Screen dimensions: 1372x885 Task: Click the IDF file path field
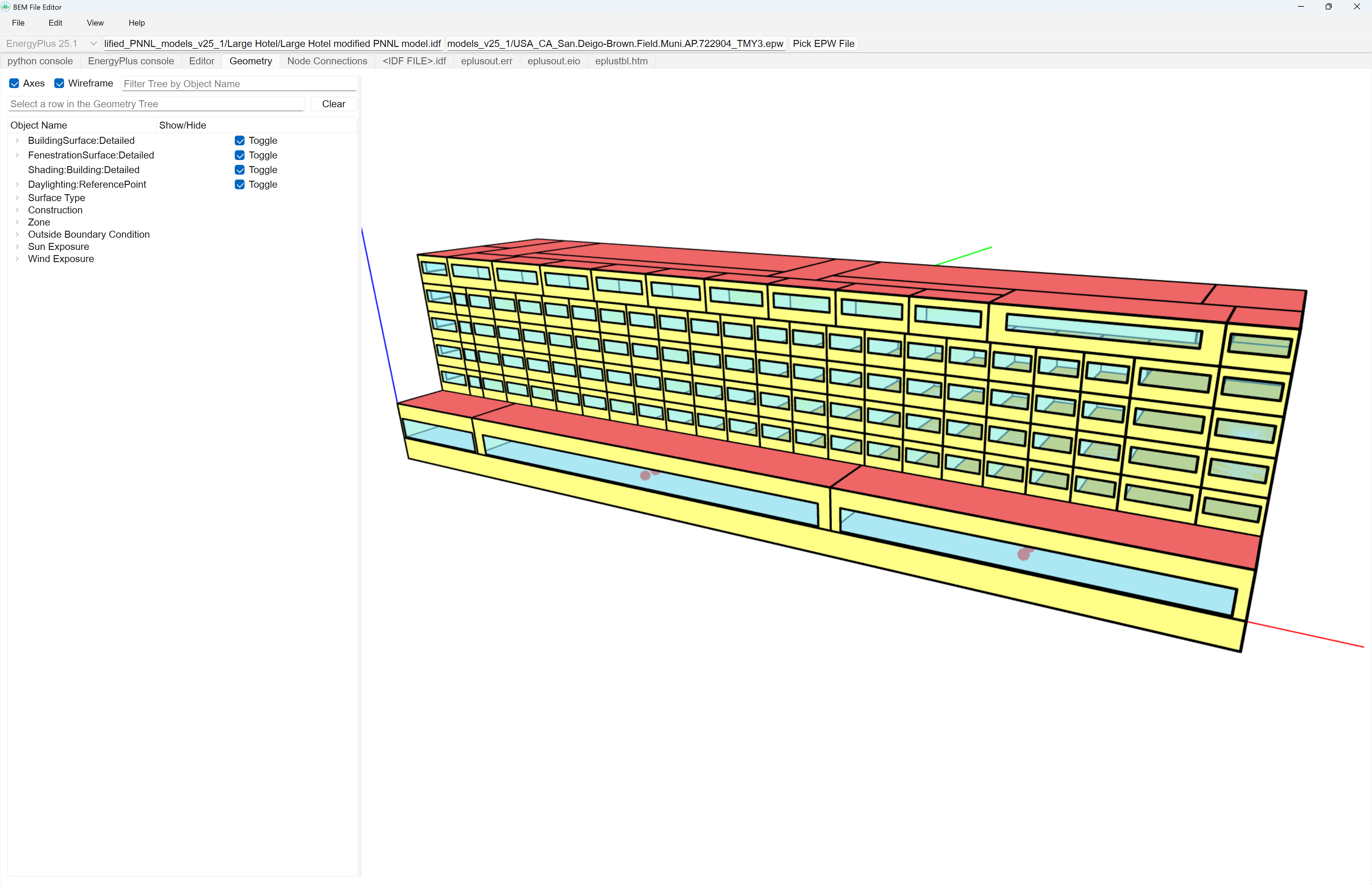tap(273, 44)
